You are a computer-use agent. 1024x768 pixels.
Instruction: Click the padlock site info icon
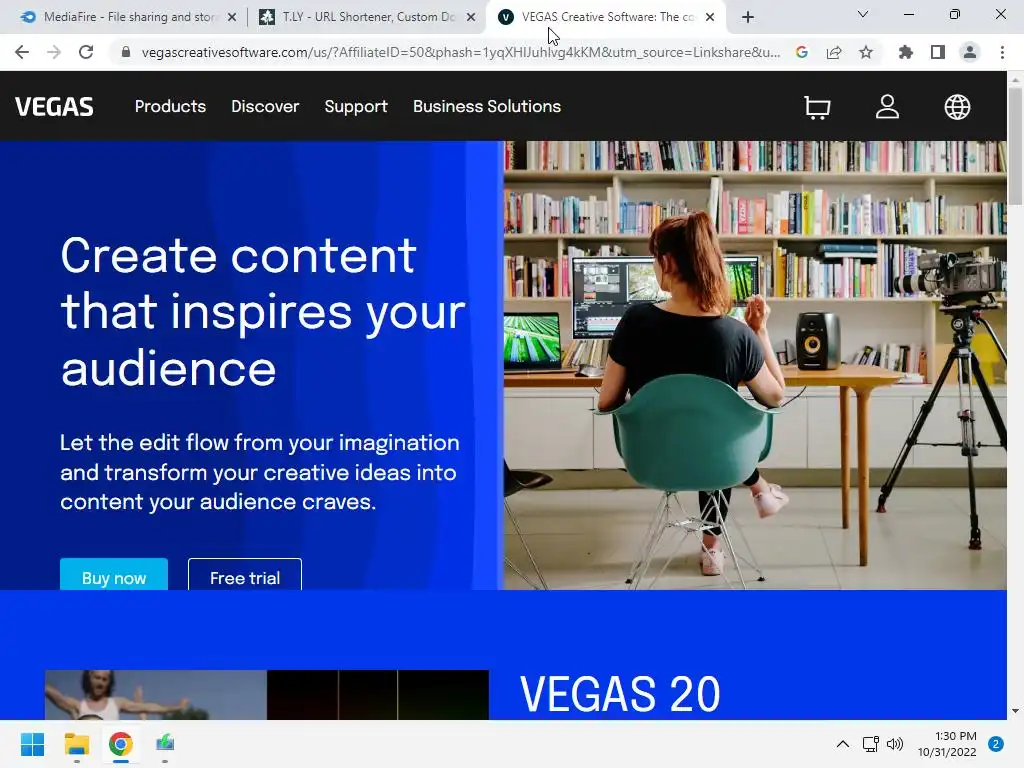[126, 52]
